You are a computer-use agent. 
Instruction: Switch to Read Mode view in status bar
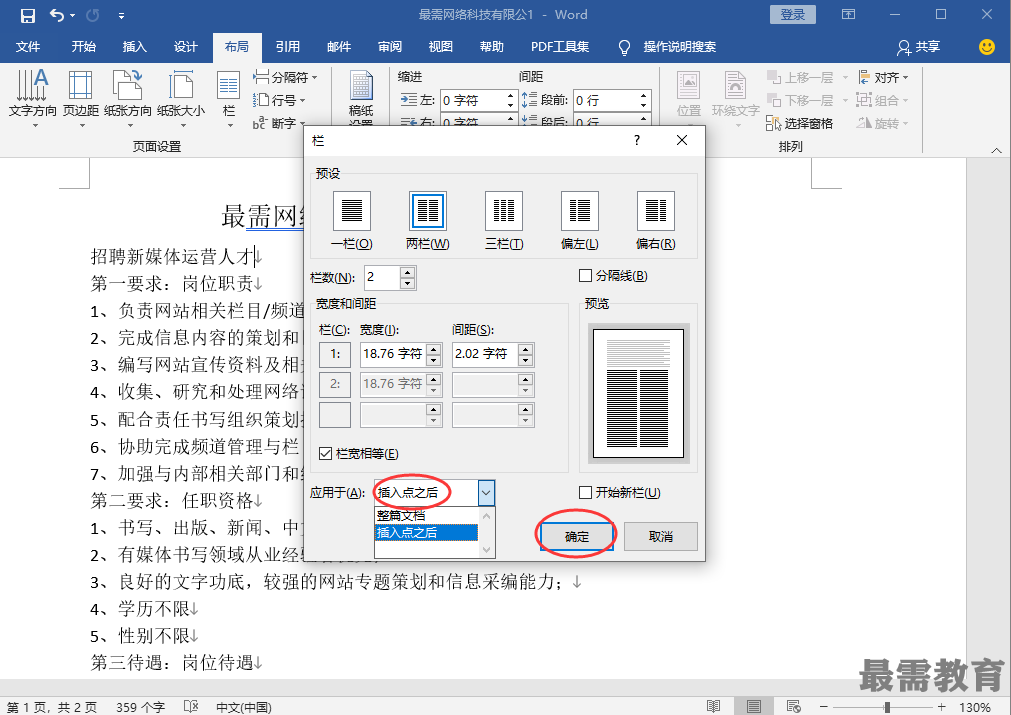pyautogui.click(x=713, y=707)
